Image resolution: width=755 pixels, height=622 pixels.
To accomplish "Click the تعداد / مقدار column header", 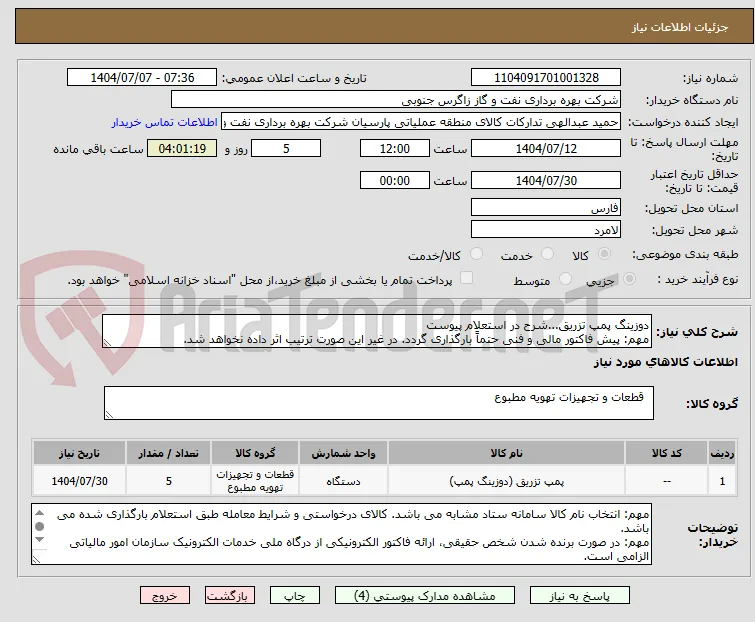I will tap(169, 453).
